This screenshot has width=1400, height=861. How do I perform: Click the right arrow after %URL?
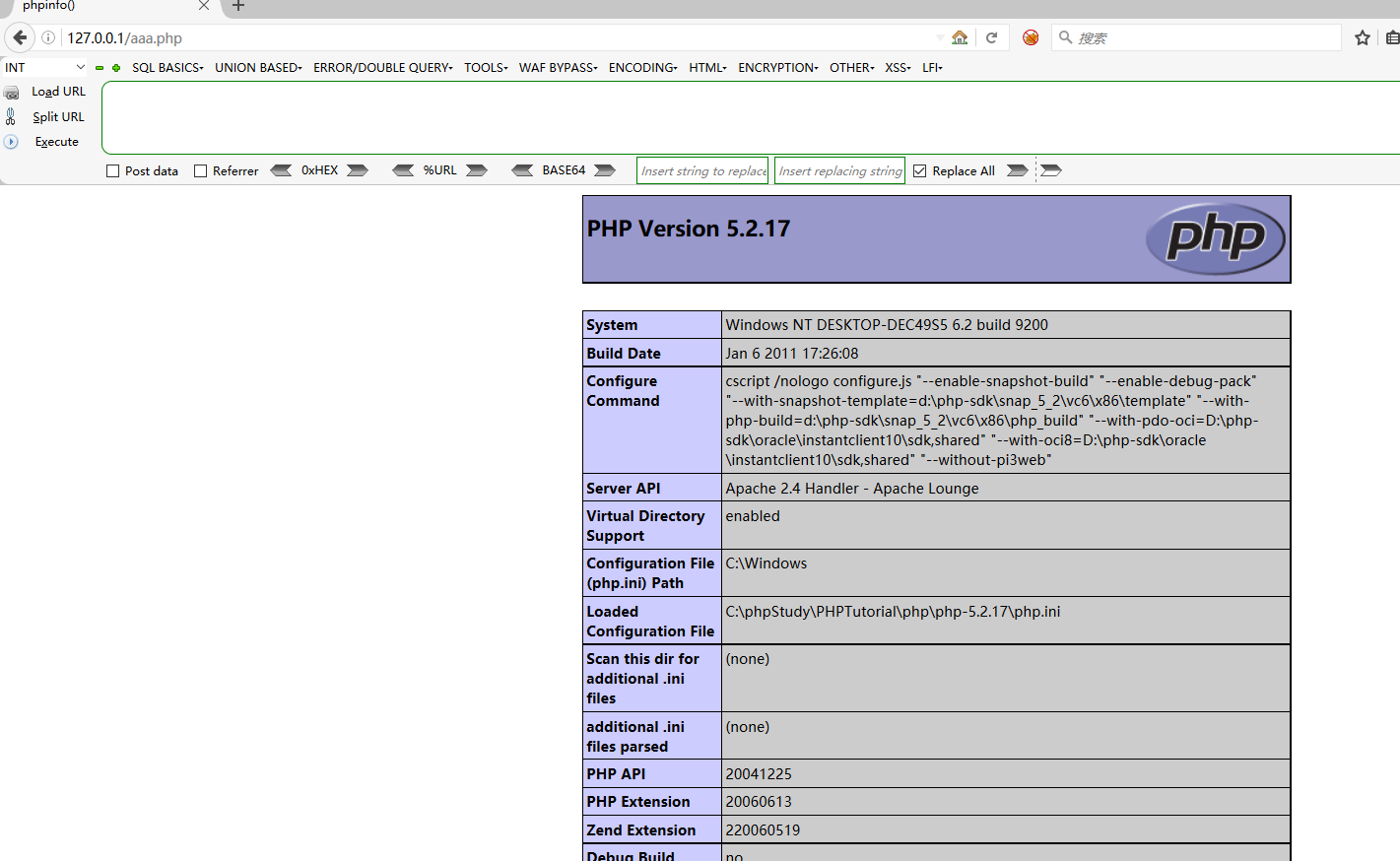pos(477,170)
